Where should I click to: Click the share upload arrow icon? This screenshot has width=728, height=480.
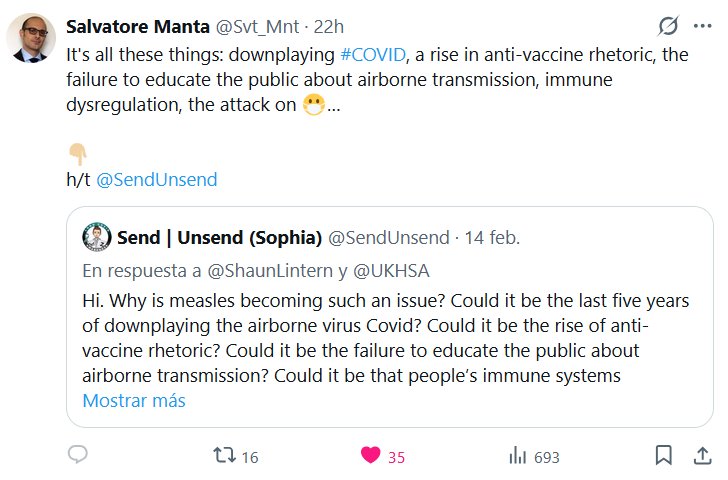(x=701, y=456)
